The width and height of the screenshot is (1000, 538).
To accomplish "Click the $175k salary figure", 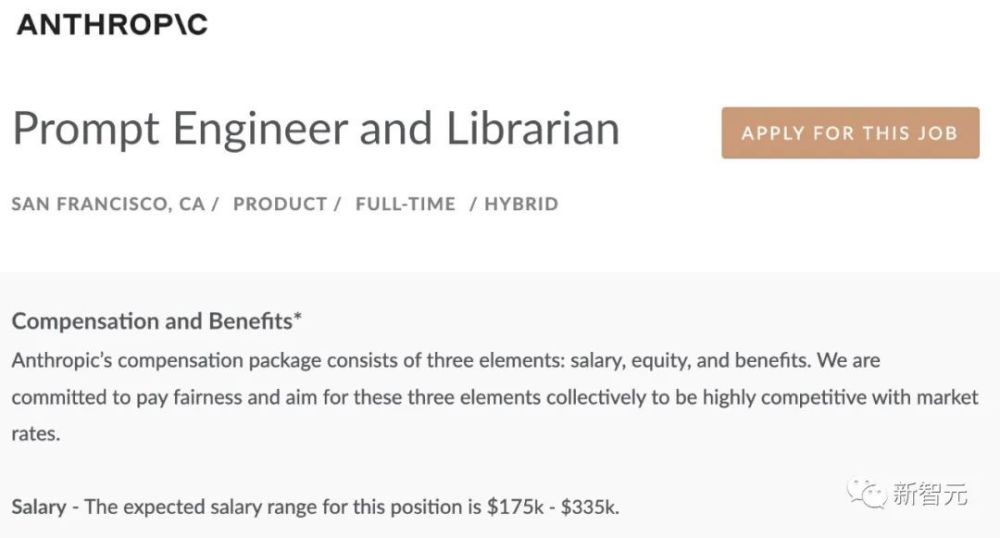I will click(x=515, y=507).
